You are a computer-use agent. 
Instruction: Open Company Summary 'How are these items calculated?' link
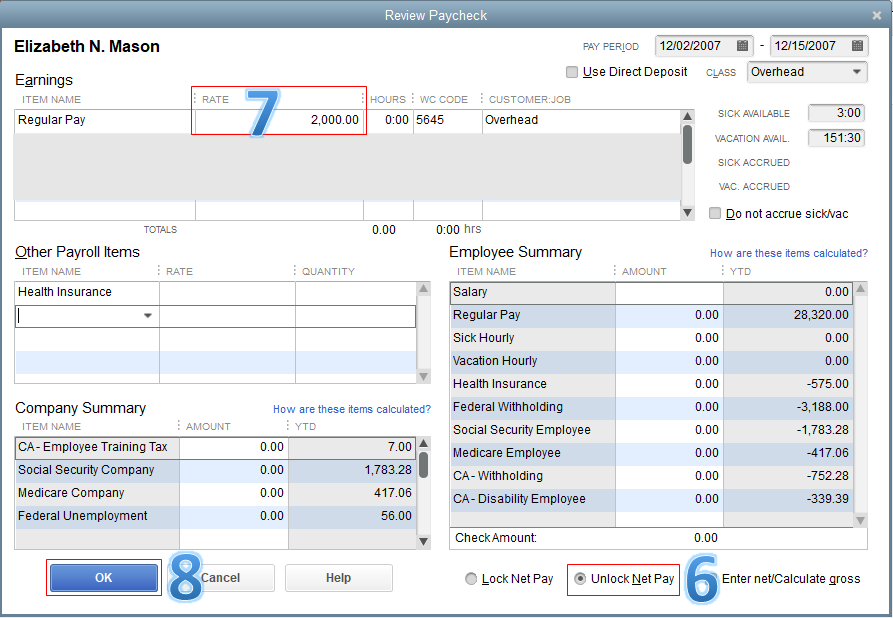pos(352,409)
